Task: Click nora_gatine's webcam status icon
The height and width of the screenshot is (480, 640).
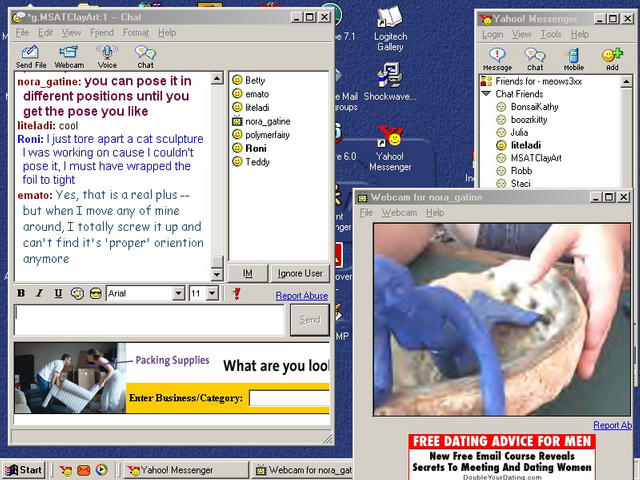Action: 237,121
